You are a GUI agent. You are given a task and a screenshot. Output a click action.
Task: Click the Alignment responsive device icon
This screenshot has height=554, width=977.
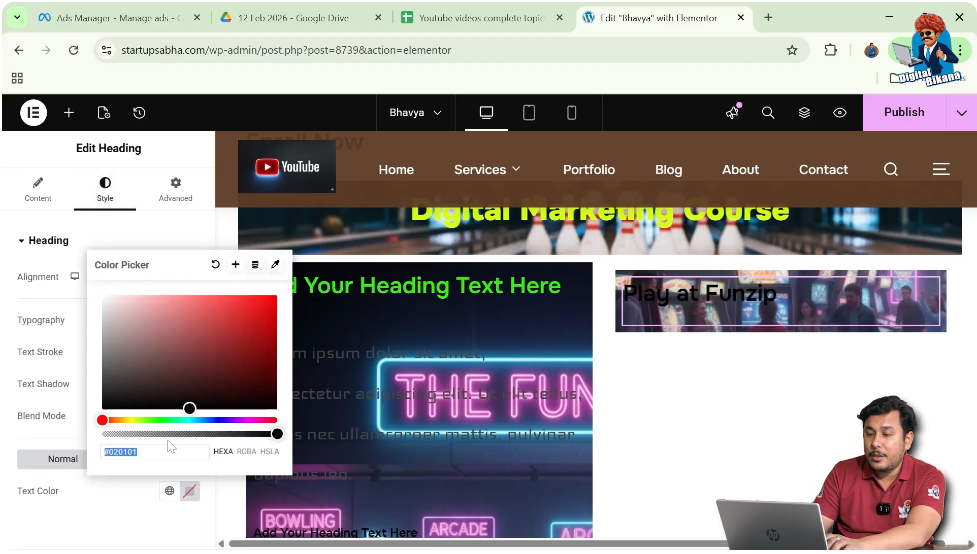pyautogui.click(x=75, y=276)
